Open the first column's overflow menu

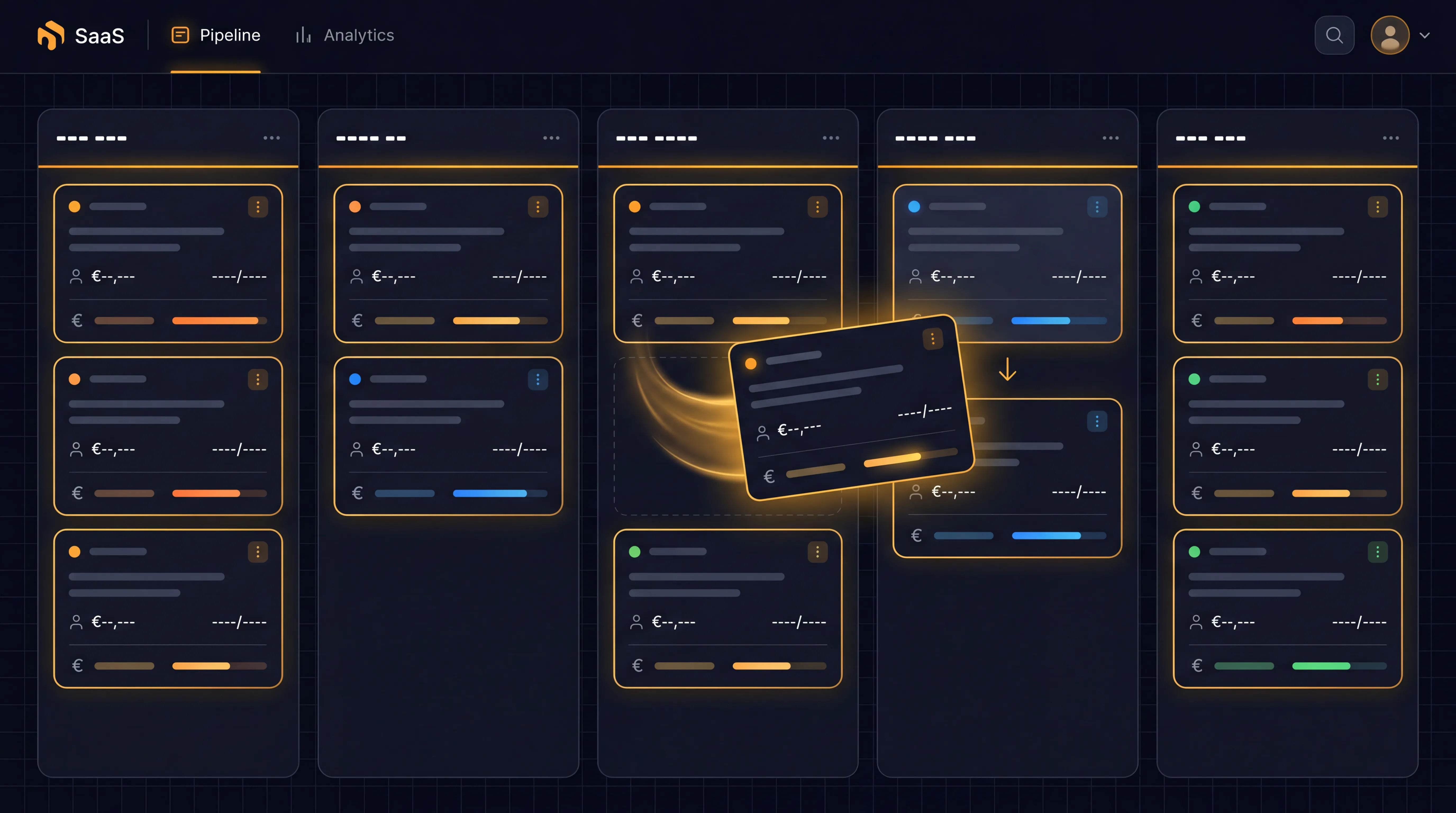[272, 138]
